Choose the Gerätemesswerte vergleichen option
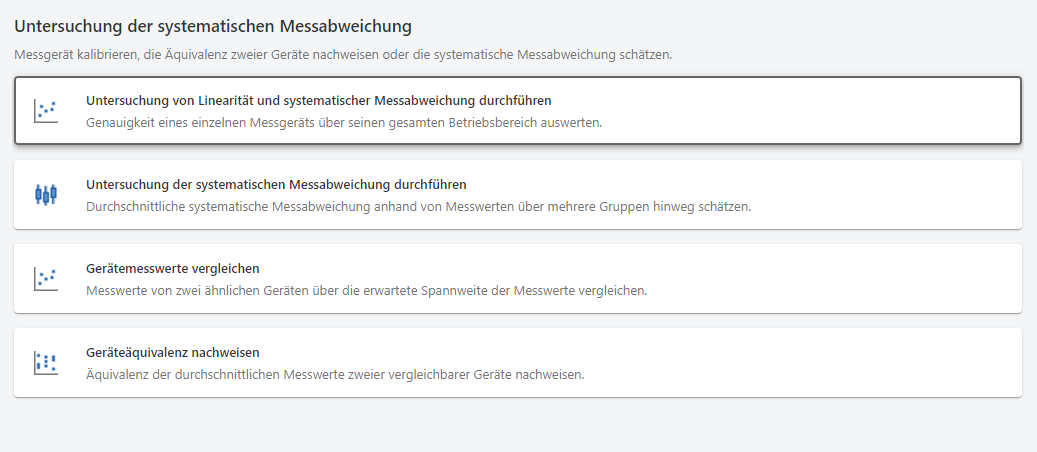The width and height of the screenshot is (1037, 452). [173, 269]
